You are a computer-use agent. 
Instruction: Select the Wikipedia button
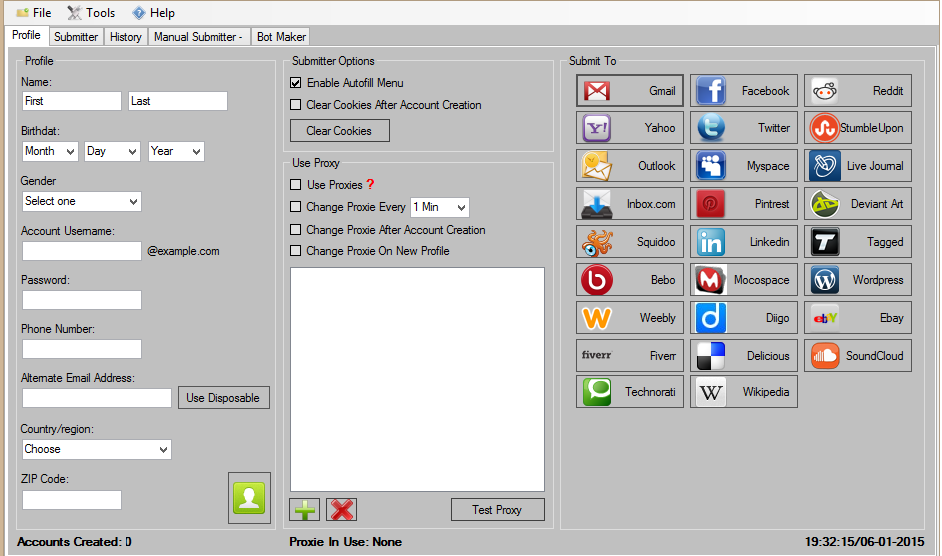(x=744, y=392)
